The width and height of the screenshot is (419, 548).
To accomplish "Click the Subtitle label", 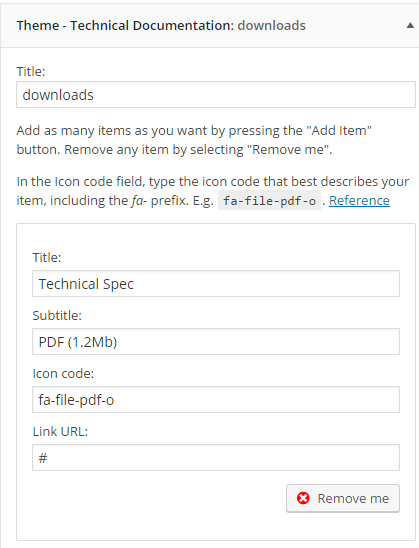I will pyautogui.click(x=57, y=315).
